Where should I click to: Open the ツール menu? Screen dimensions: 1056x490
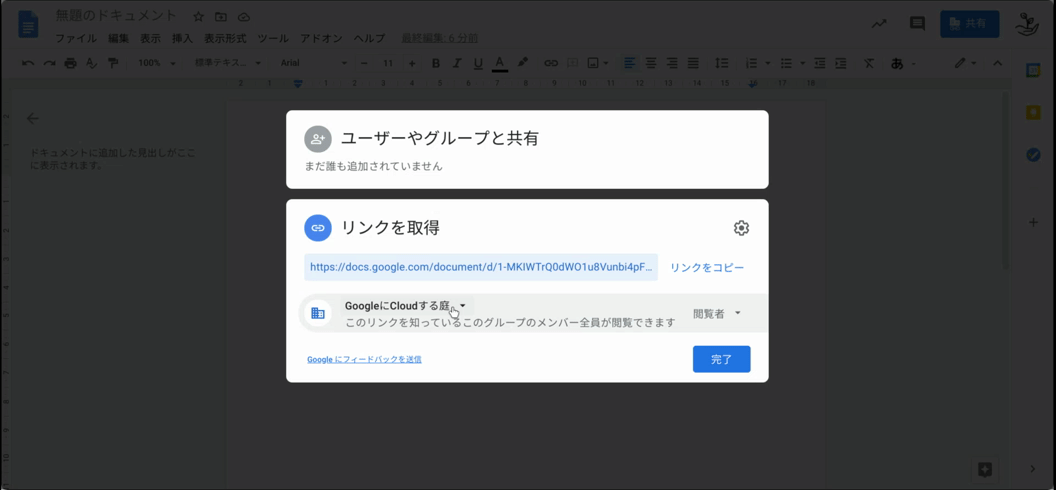273,38
